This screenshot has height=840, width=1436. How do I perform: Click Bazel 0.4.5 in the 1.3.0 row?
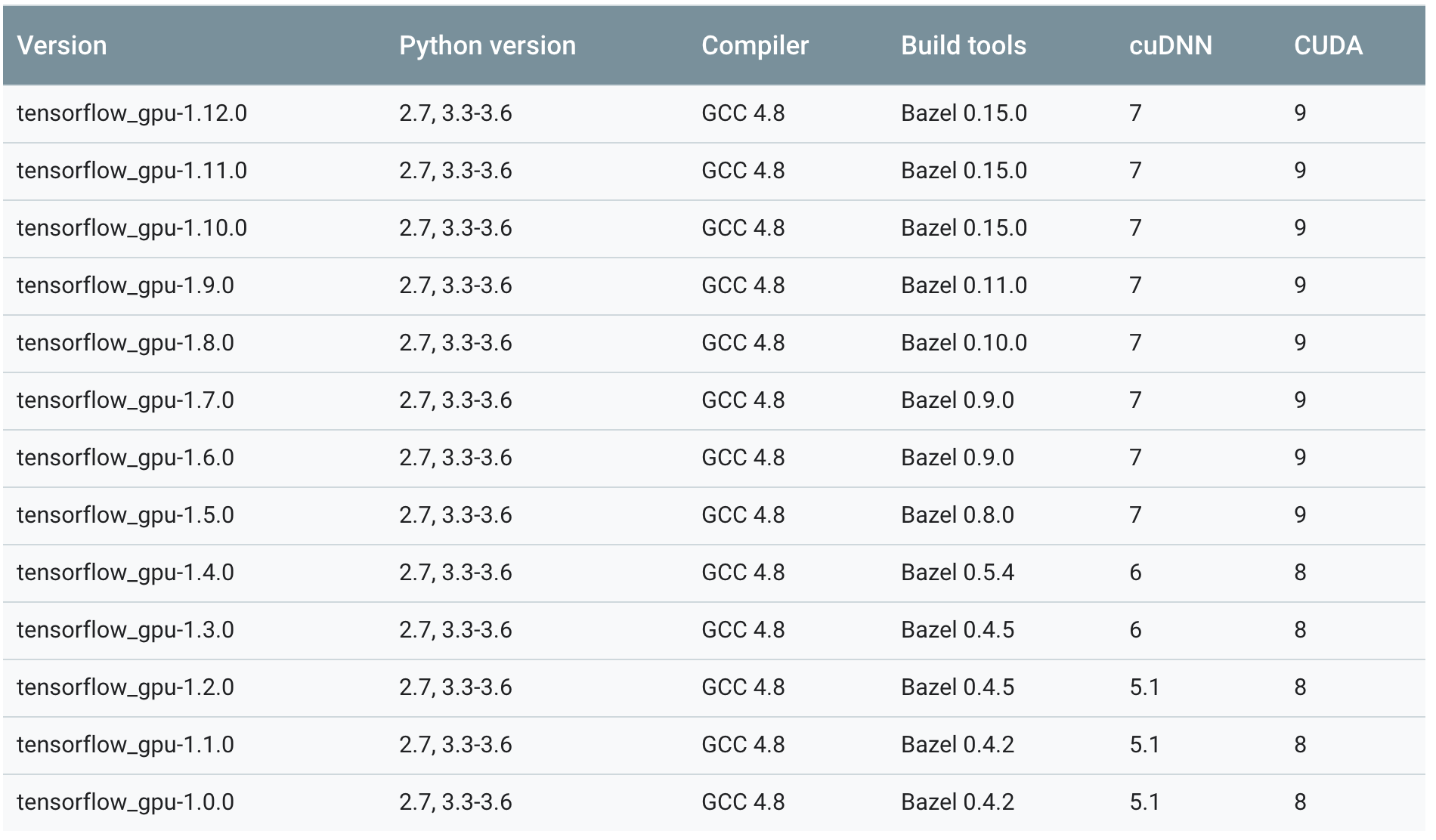click(x=958, y=630)
